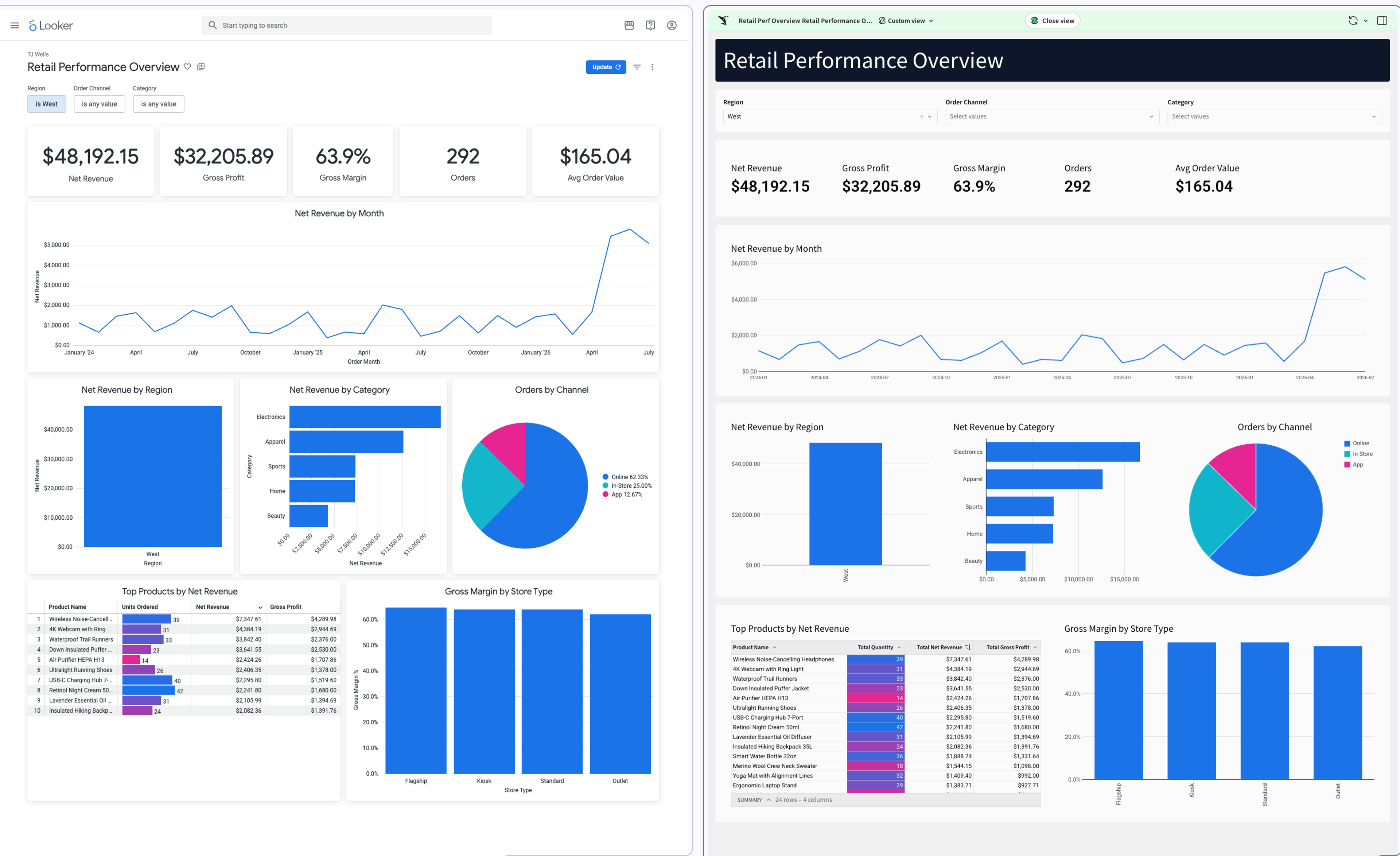Click Update button in Looker
1400x856 pixels.
(x=606, y=67)
